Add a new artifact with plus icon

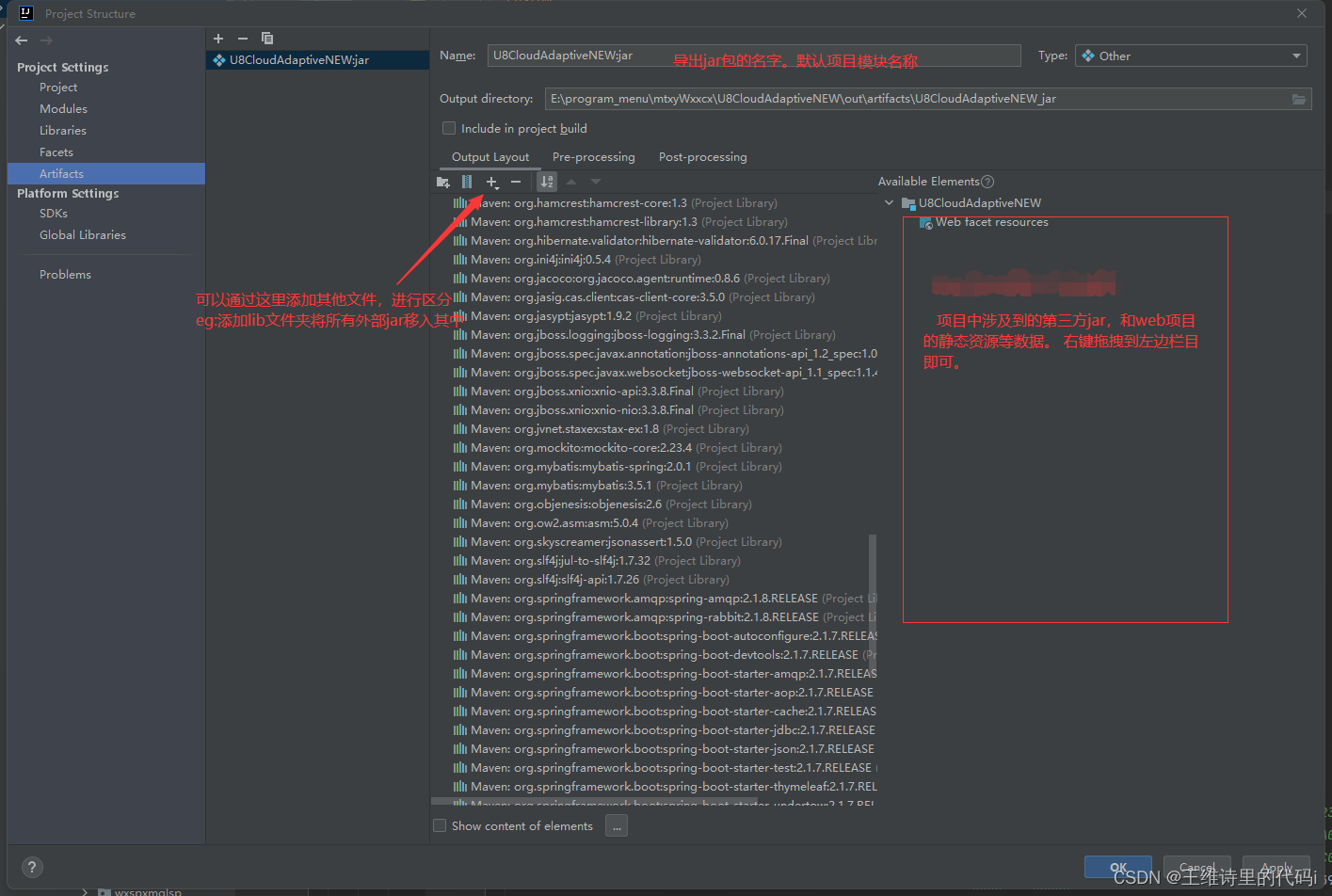pyautogui.click(x=218, y=39)
